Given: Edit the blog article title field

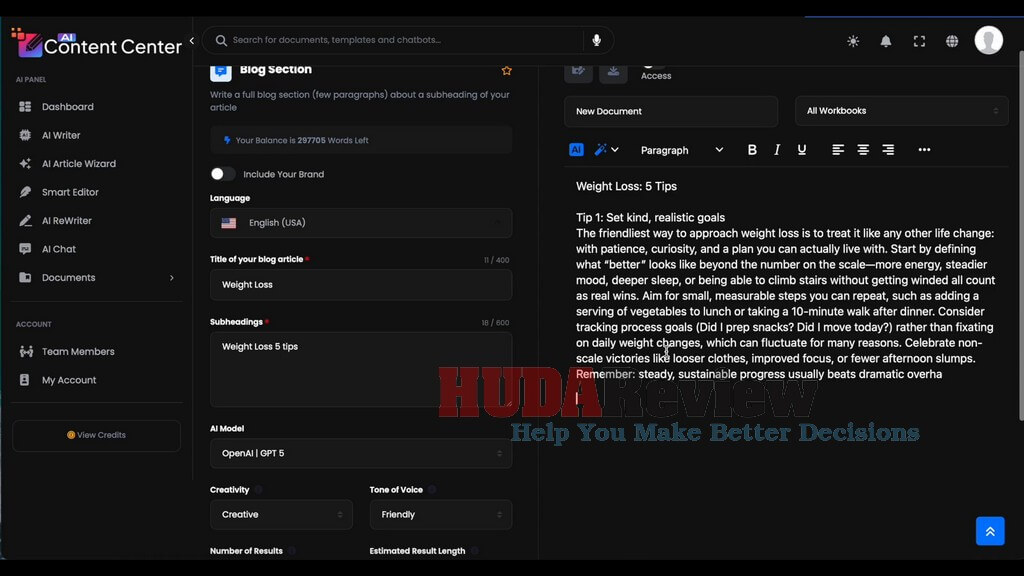Looking at the screenshot, I should click(x=360, y=285).
